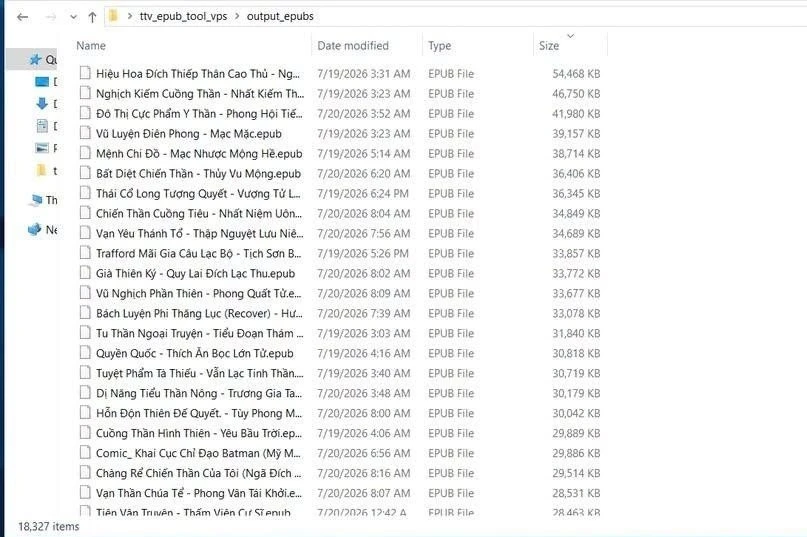Select file icon of Thái Cổ Long Tượng Quyết

pyautogui.click(x=85, y=193)
